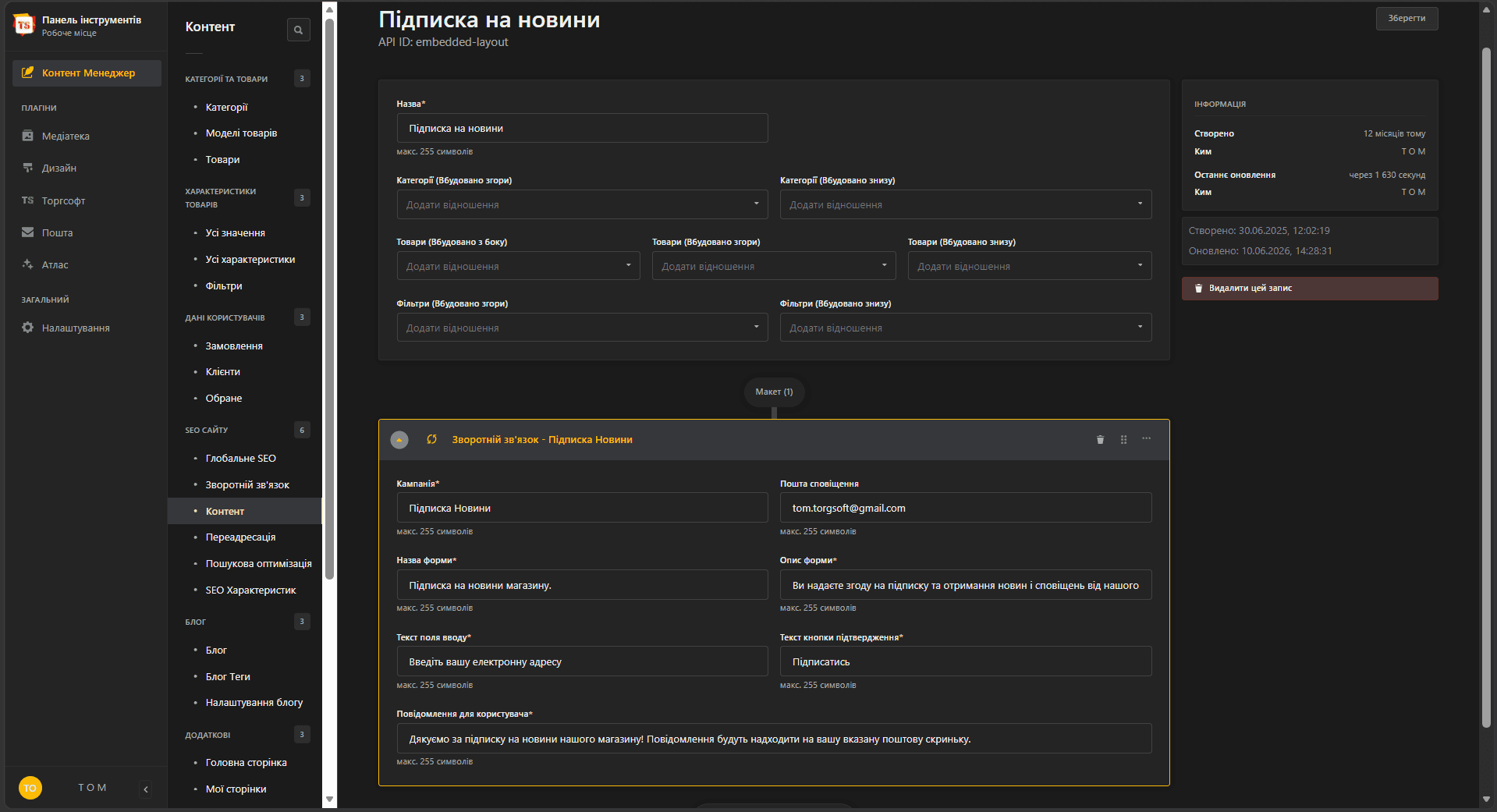Click the Текст поля вводу field
Image resolution: width=1497 pixels, height=812 pixels.
[582, 661]
